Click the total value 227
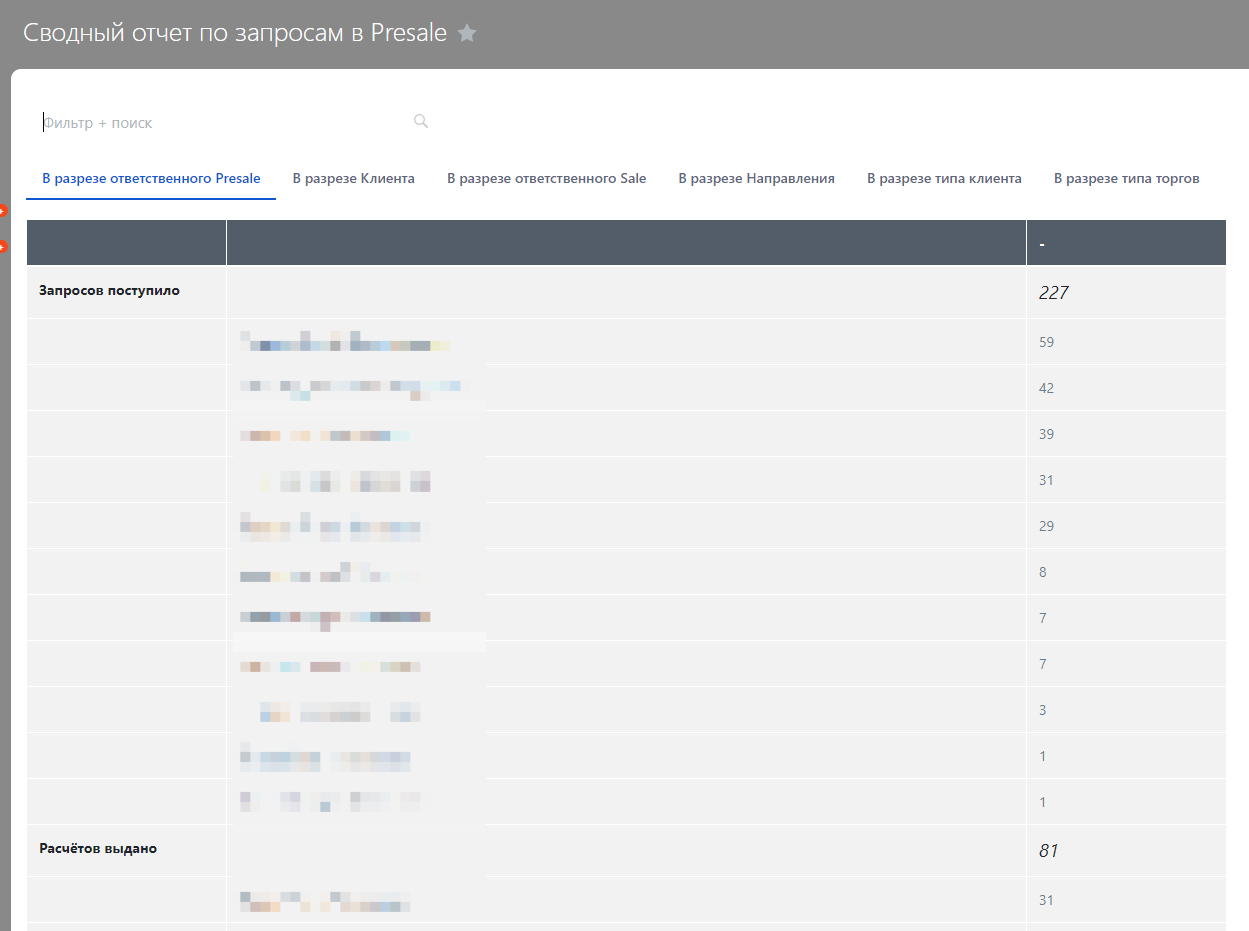Screen dimensions: 1249x931 pyautogui.click(x=1054, y=293)
